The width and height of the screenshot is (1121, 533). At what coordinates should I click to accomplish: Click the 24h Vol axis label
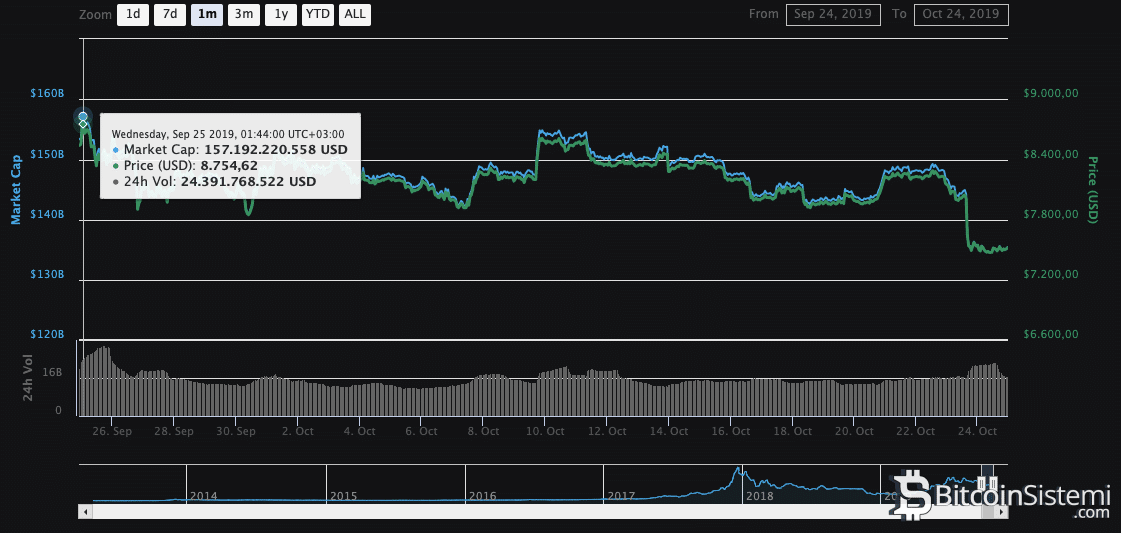28,379
